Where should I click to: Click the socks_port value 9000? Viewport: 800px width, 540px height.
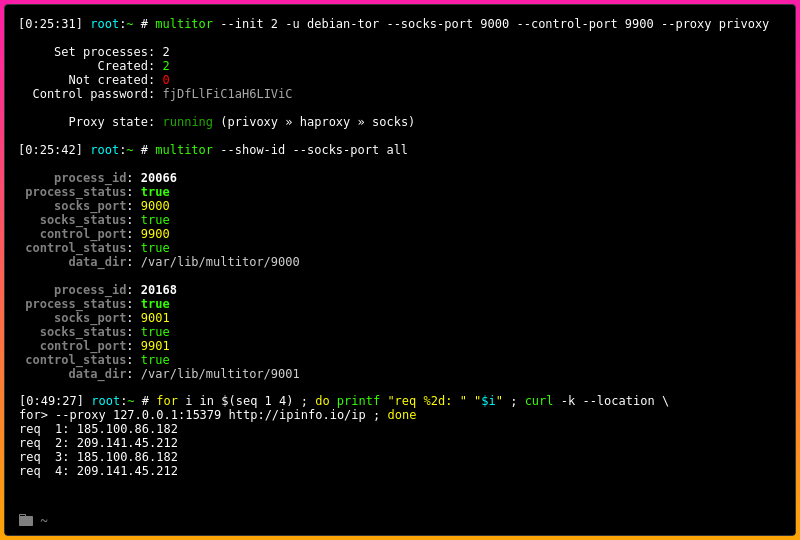(155, 206)
